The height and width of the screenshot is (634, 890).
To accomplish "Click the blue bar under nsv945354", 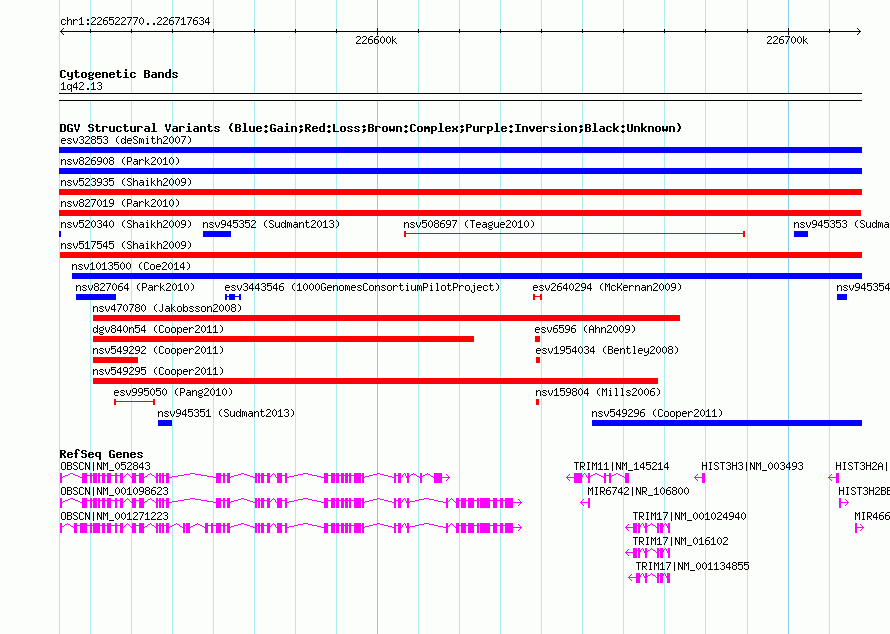I will 842,297.
